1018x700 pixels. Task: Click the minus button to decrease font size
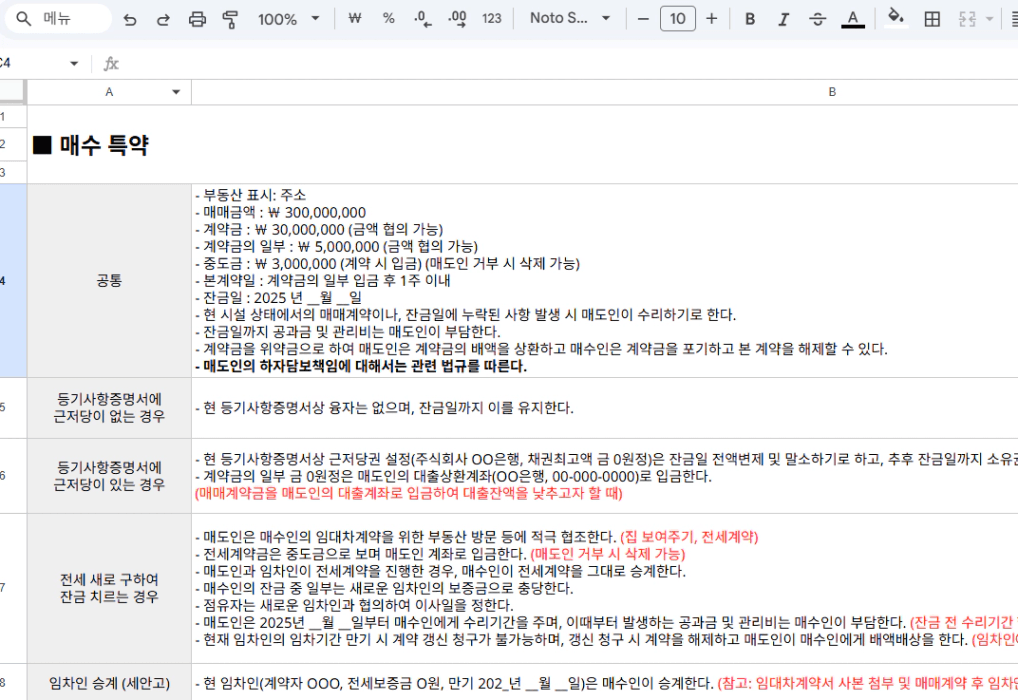click(643, 19)
